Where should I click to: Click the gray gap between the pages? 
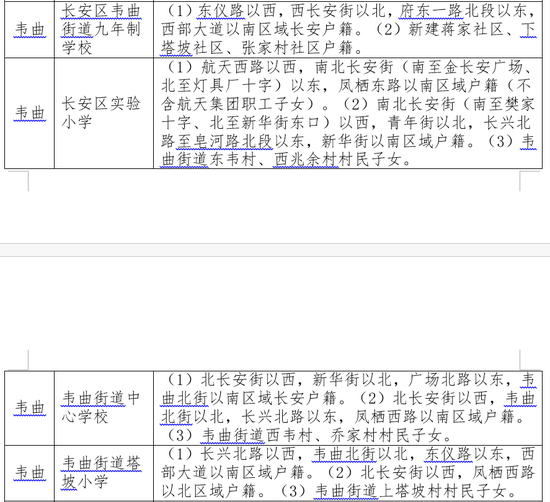(x=275, y=250)
